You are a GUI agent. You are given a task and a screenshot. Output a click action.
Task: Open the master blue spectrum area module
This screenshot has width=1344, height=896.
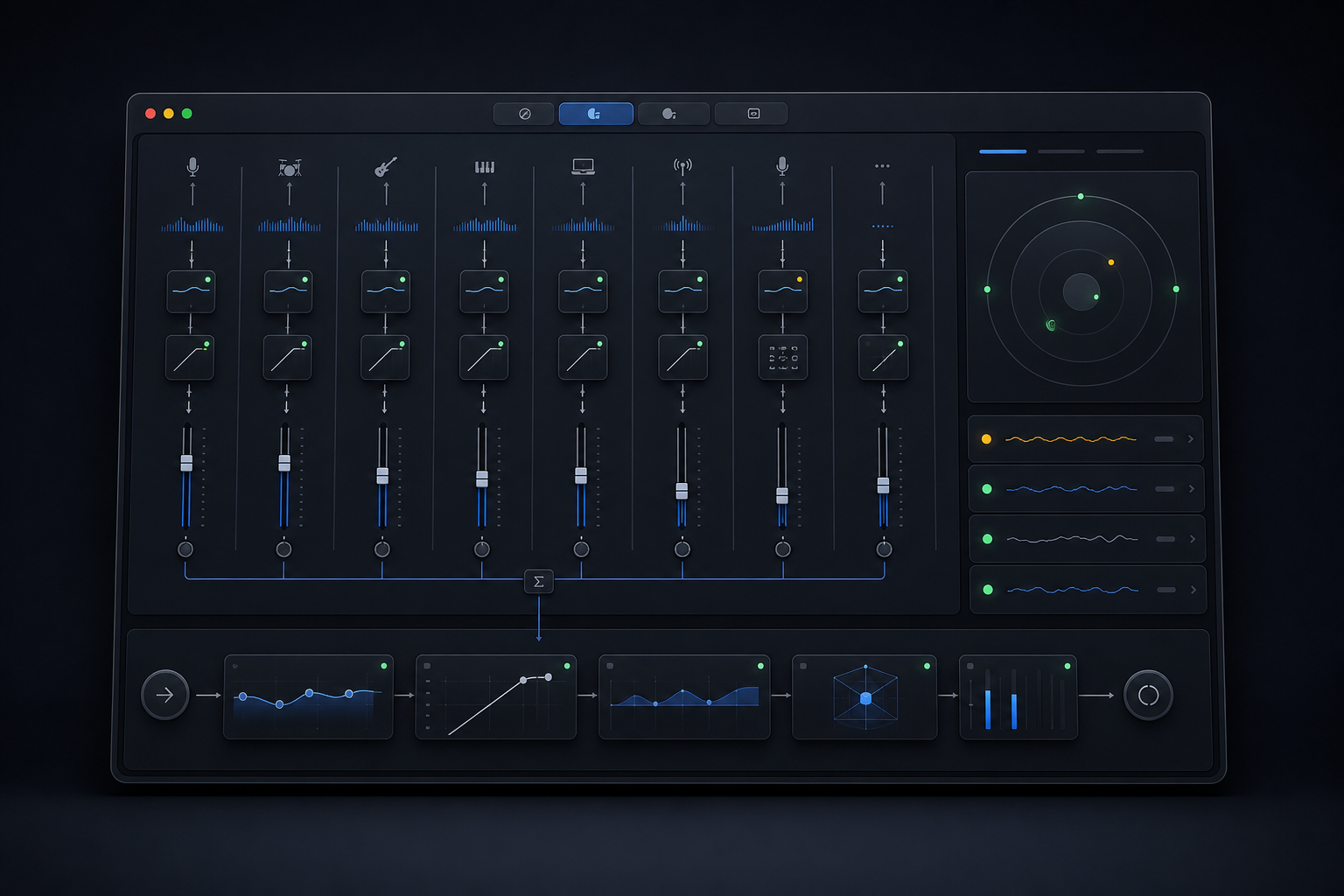[684, 696]
